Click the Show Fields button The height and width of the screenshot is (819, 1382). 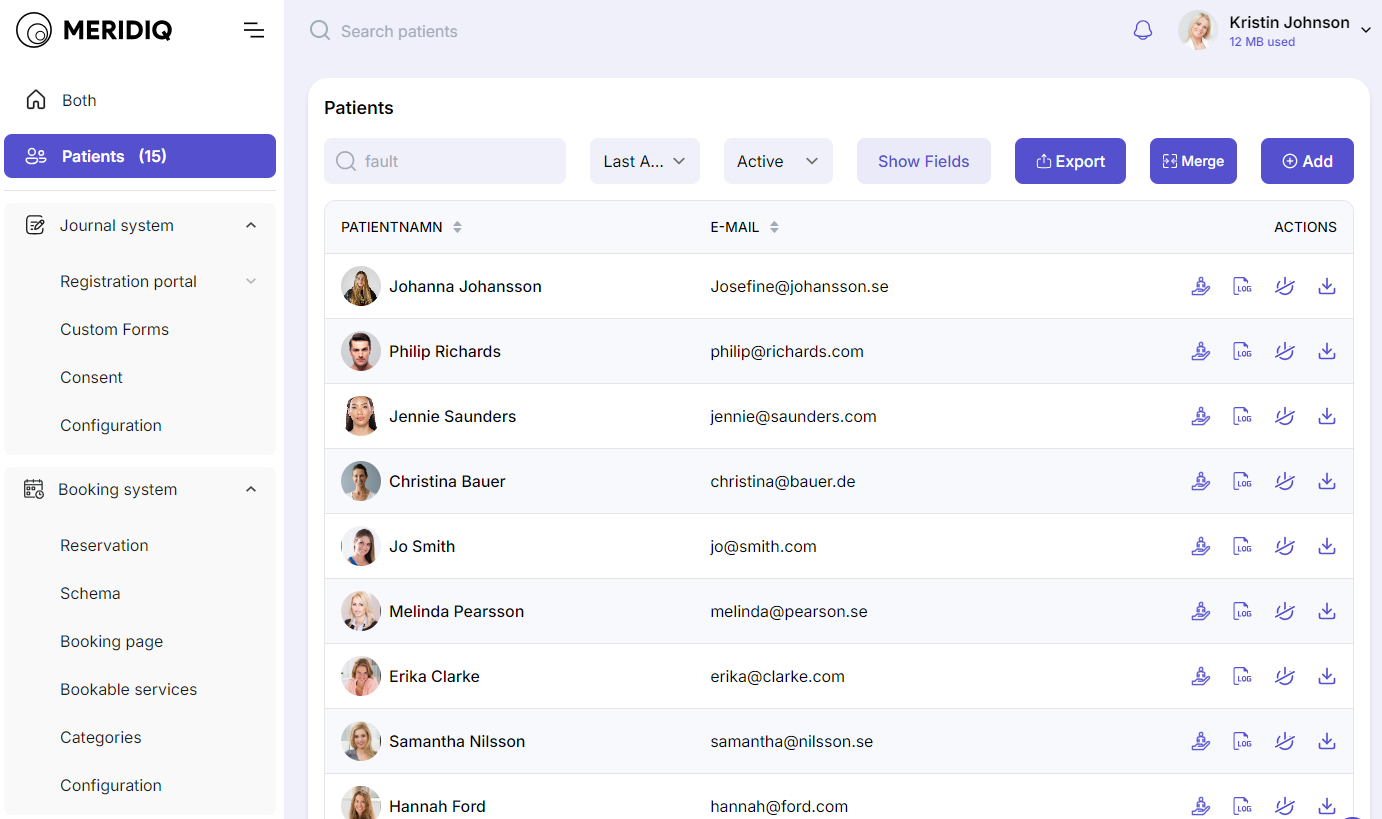(x=924, y=161)
